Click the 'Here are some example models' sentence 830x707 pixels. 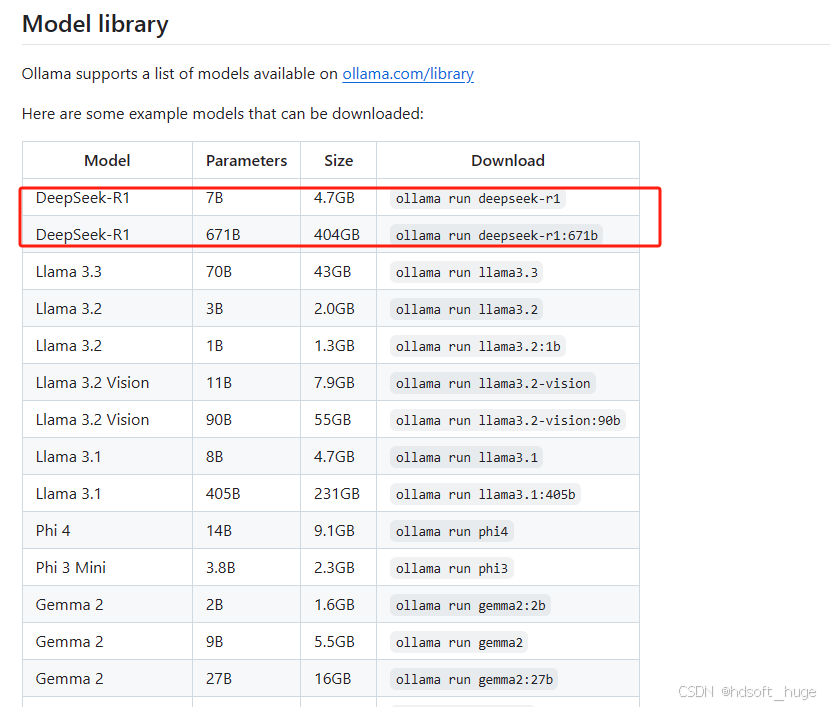click(223, 114)
